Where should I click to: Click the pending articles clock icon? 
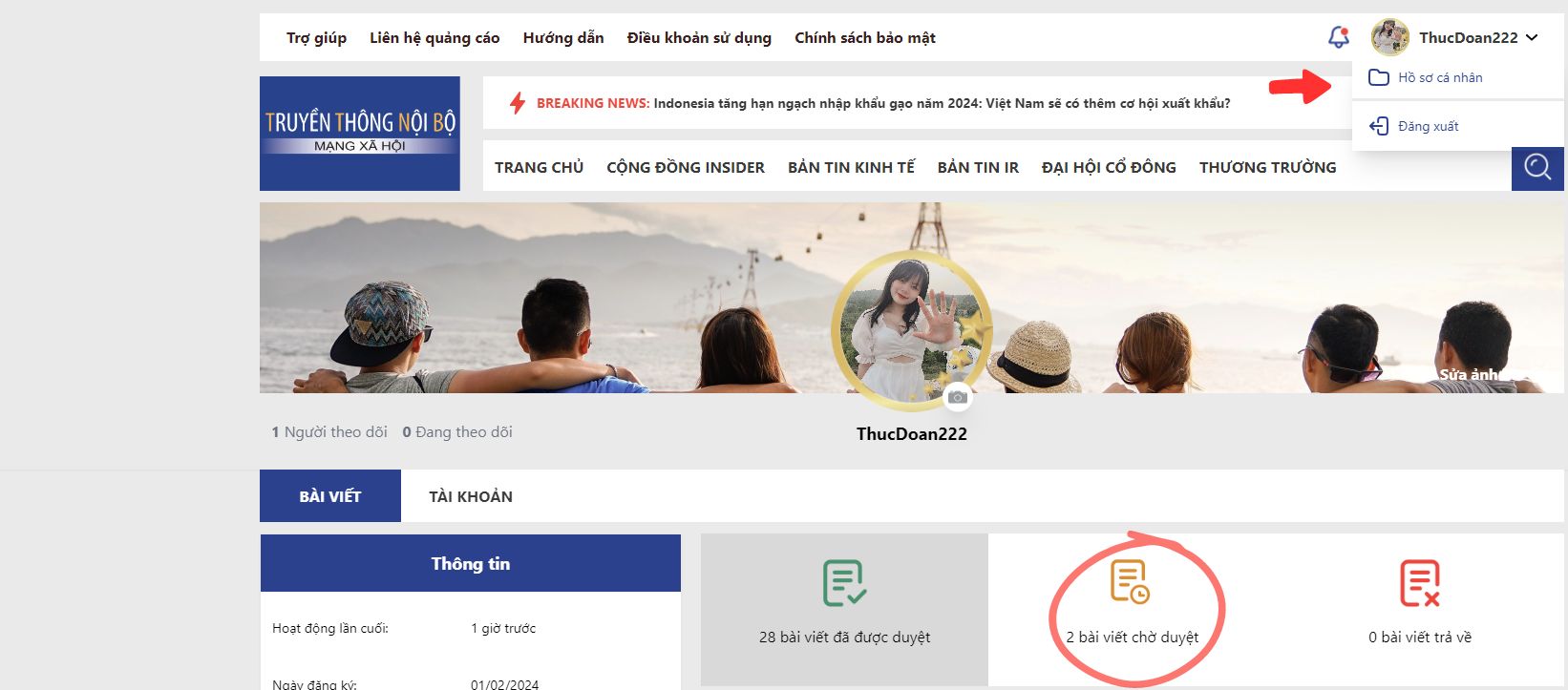coord(1130,582)
